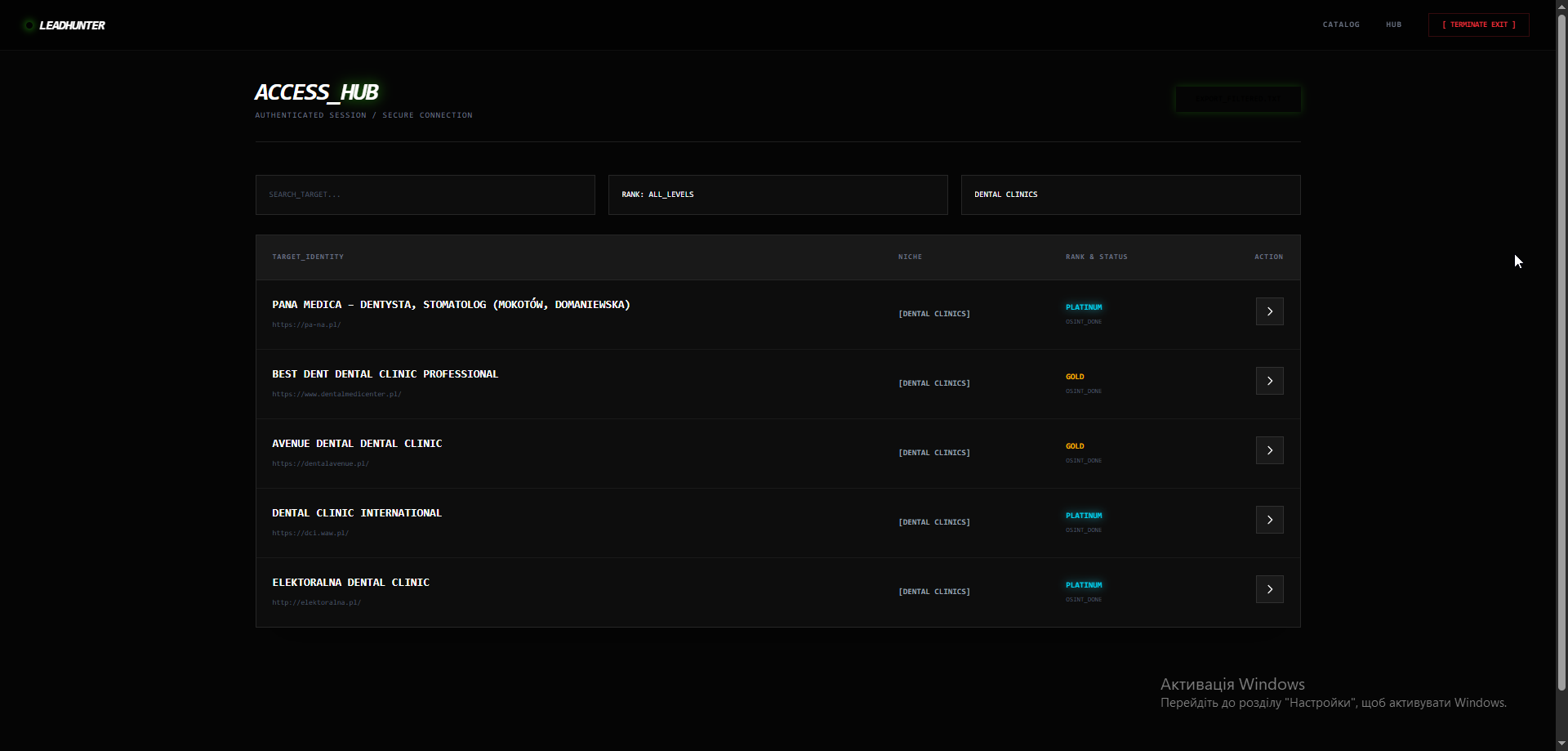Focus the SEARCH_TARGET input field
Viewport: 1568px width, 751px height.
point(425,194)
